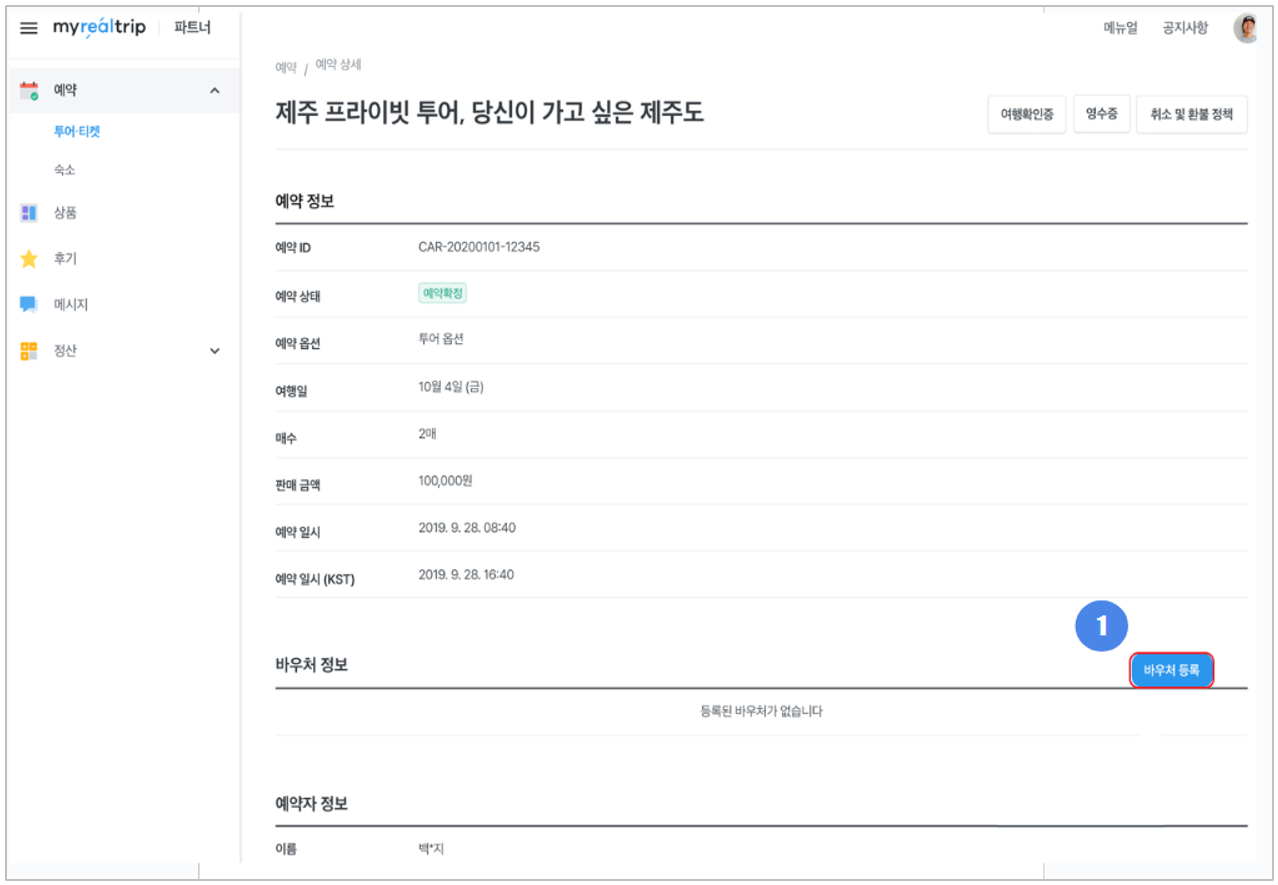Screen dimensions: 1278x885
Task: Open the hamburger menu icon
Action: pos(29,28)
